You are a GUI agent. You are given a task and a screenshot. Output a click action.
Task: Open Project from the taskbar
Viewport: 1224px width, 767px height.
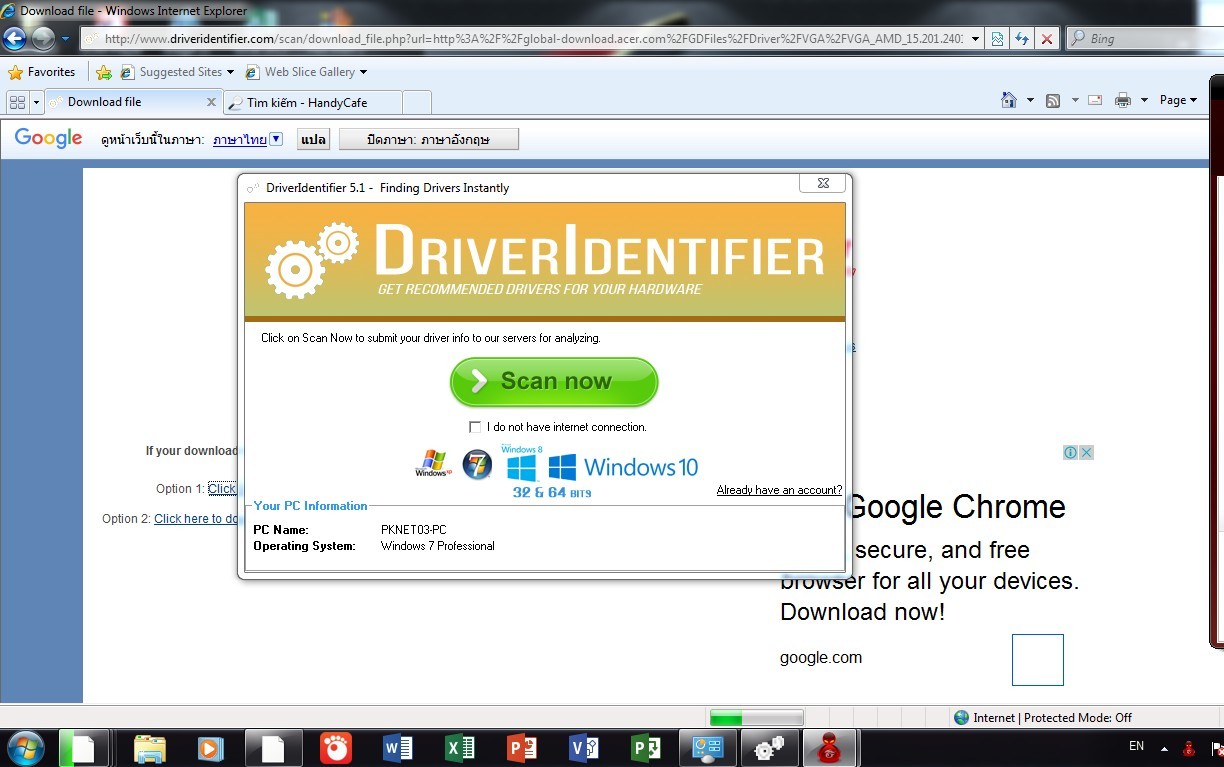pyautogui.click(x=645, y=749)
